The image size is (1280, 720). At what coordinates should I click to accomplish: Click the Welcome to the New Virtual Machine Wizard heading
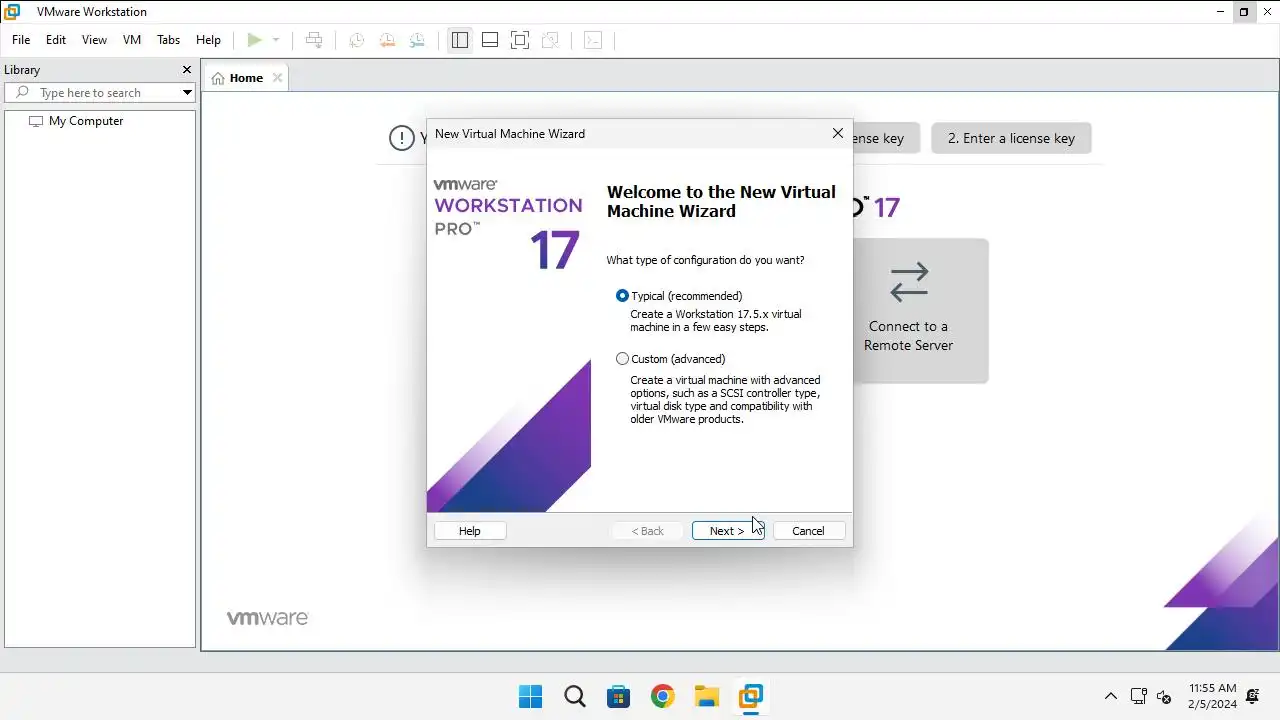tap(721, 201)
